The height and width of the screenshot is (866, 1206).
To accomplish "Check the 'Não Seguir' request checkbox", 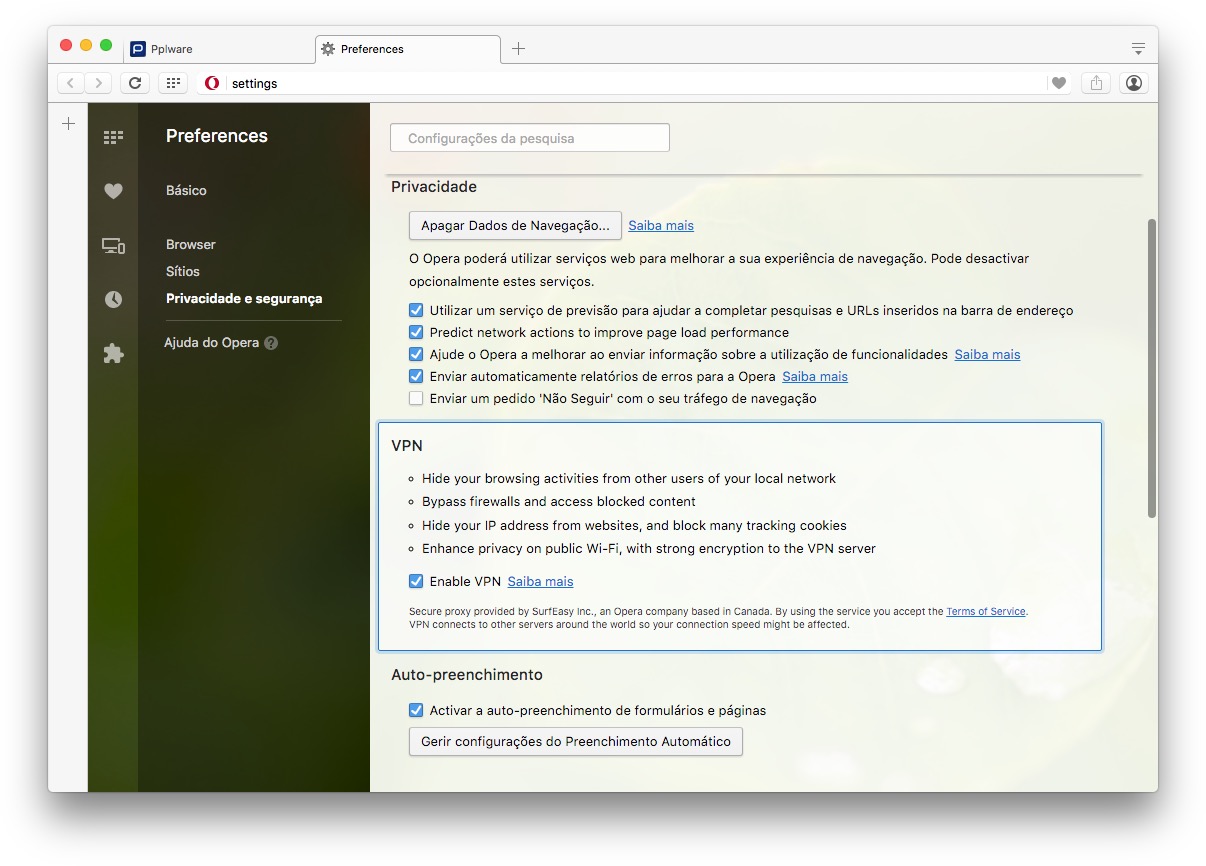I will [x=416, y=399].
